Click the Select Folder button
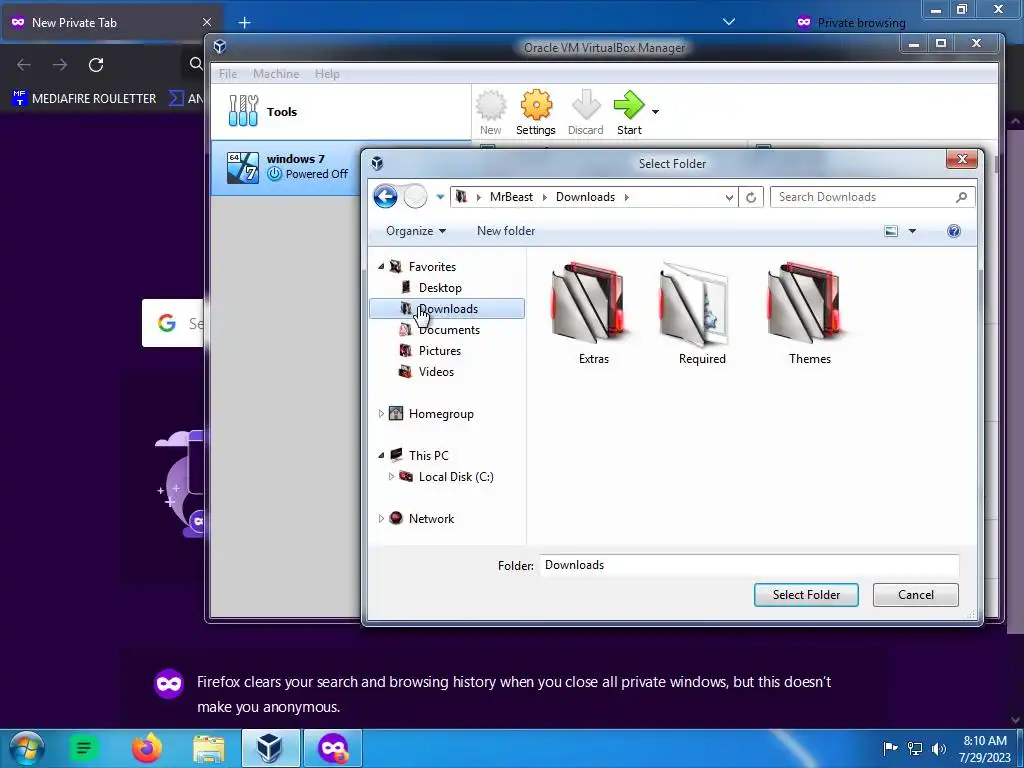Viewport: 1024px width, 768px height. point(806,595)
